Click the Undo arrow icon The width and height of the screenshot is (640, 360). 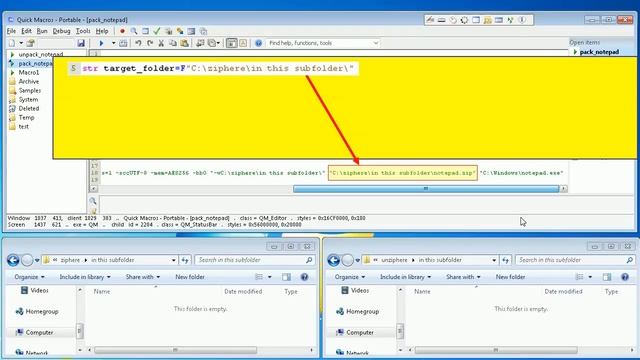[138, 43]
